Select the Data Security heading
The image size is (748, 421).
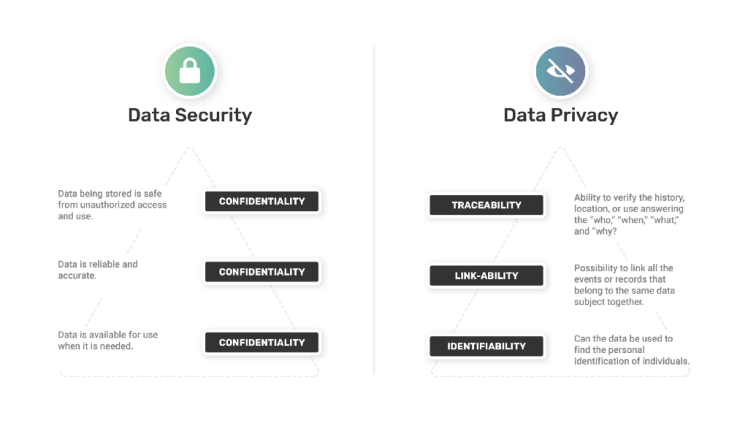coord(190,115)
